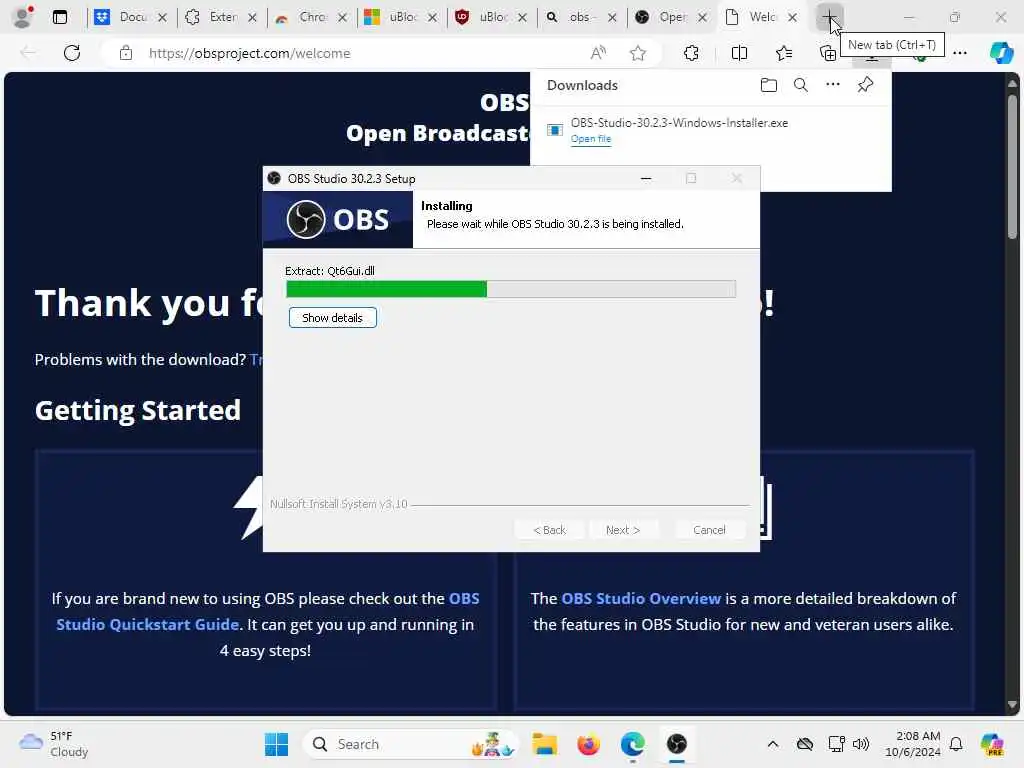This screenshot has width=1024, height=768.
Task: Pin the Downloads panel
Action: (x=865, y=85)
